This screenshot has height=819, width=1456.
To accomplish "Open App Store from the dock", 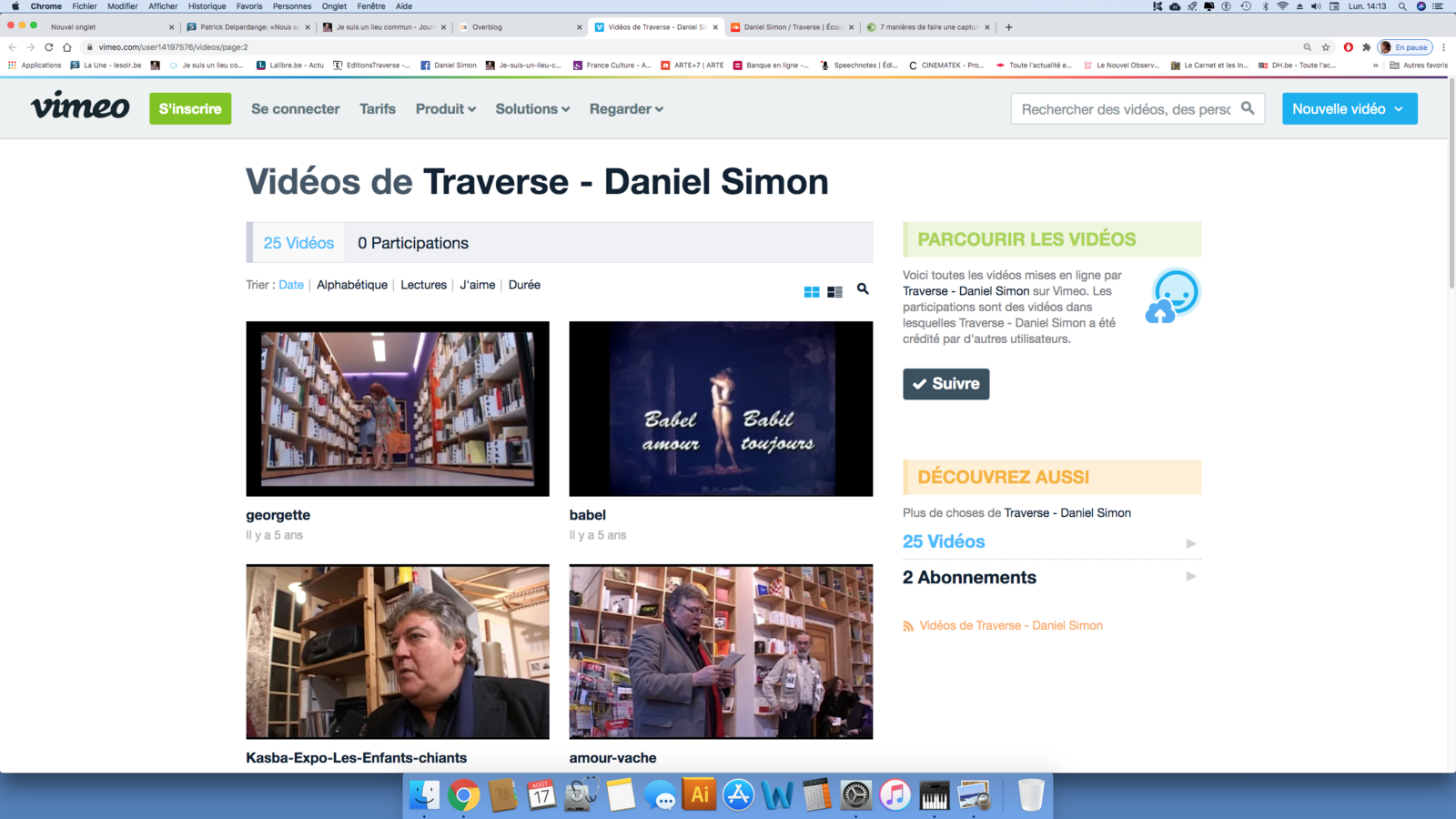I will point(738,794).
